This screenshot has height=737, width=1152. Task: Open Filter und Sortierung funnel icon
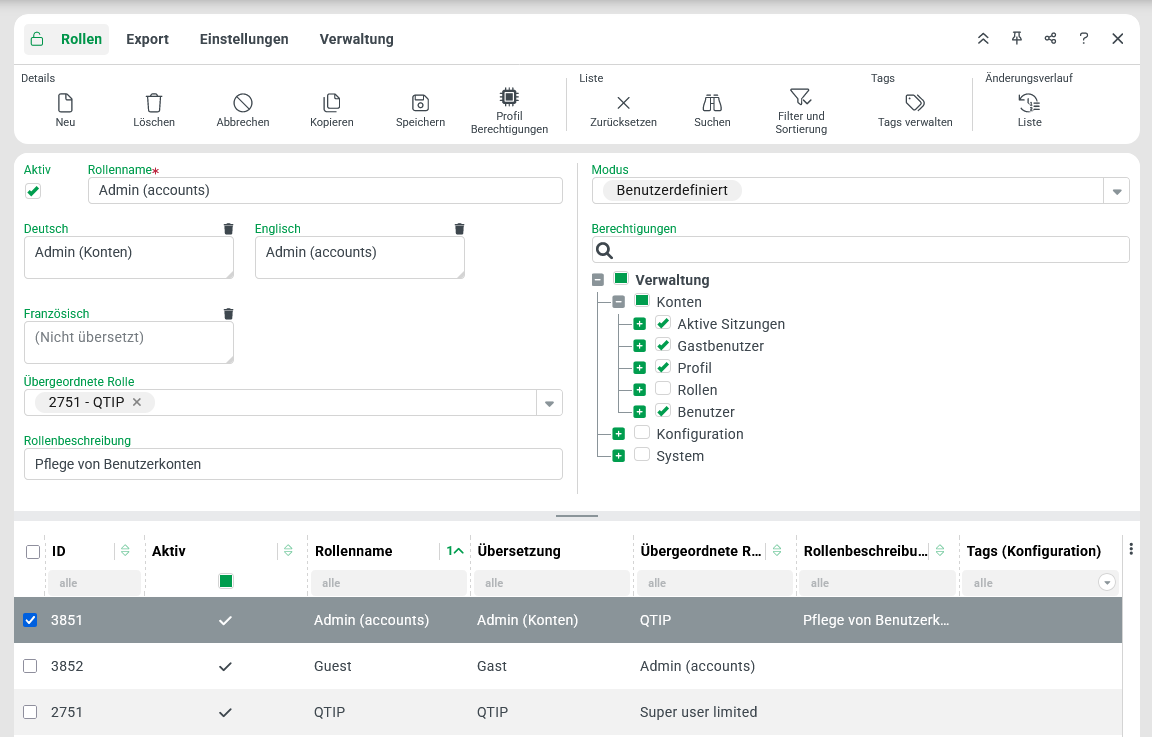[801, 96]
